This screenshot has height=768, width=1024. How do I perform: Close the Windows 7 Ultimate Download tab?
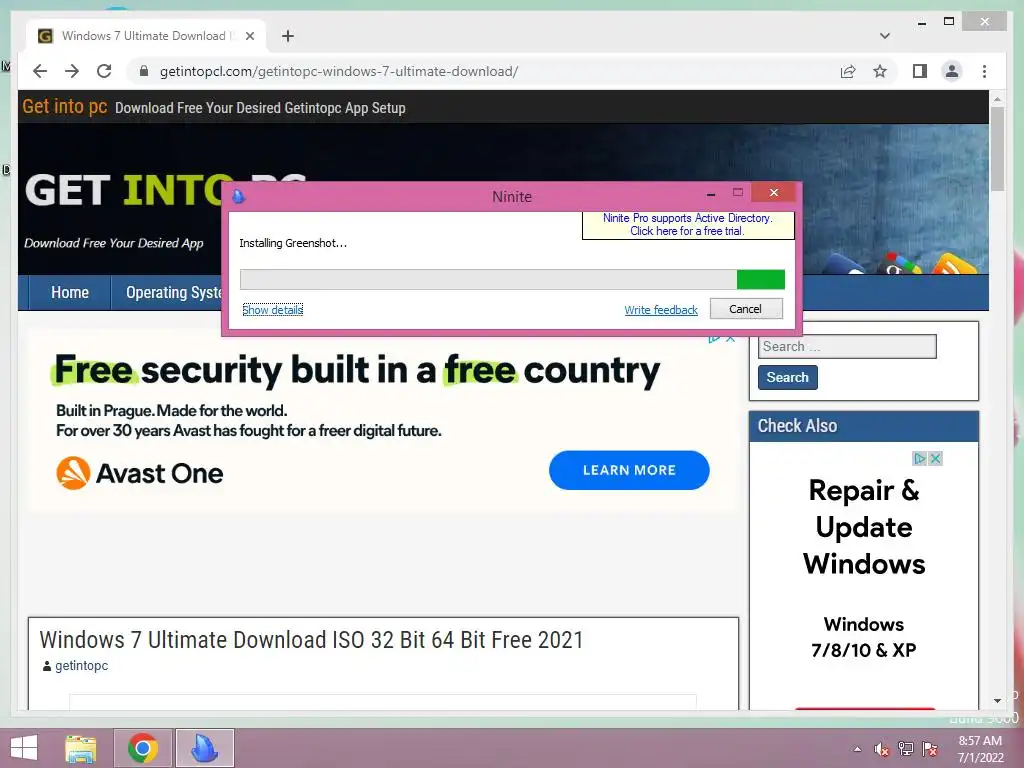click(x=249, y=36)
